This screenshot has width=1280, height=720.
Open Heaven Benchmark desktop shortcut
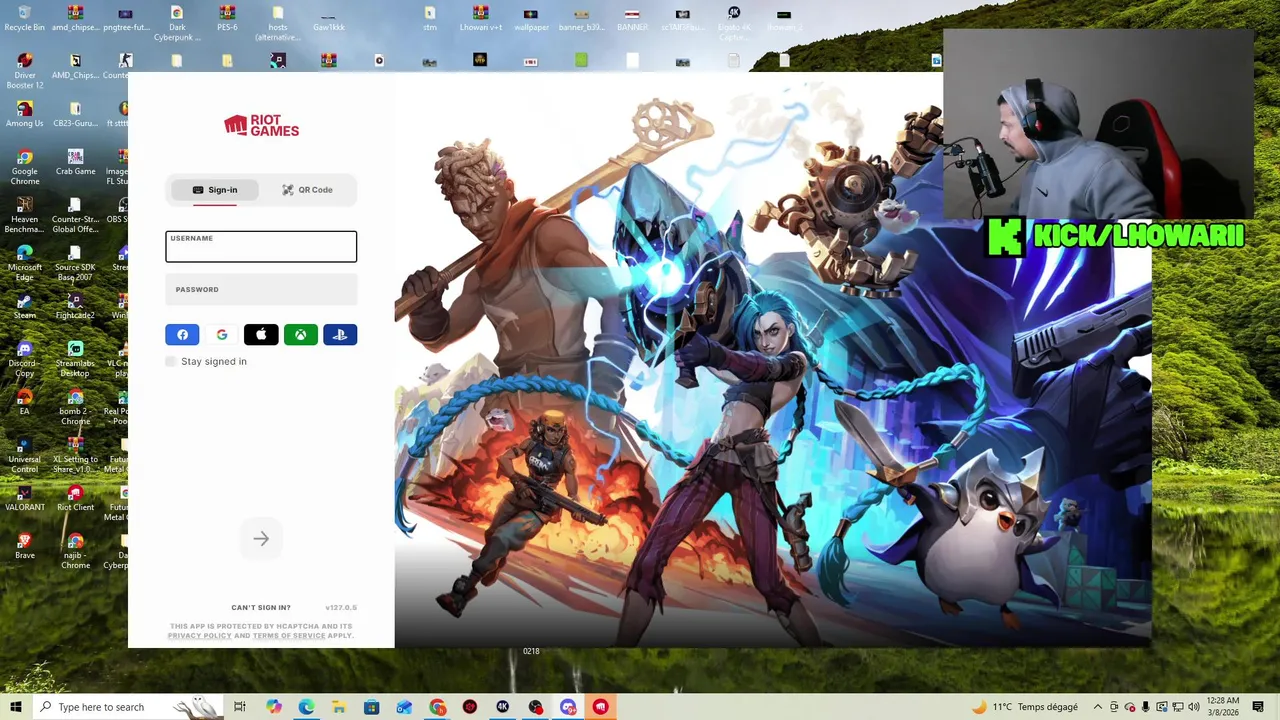point(24,215)
